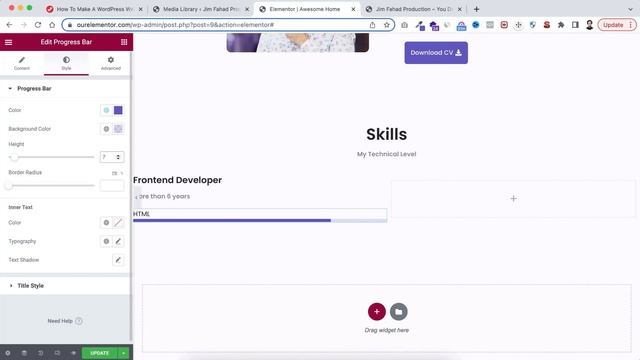Image resolution: width=640 pixels, height=360 pixels.
Task: Click the red Add New Section button
Action: tap(376, 312)
